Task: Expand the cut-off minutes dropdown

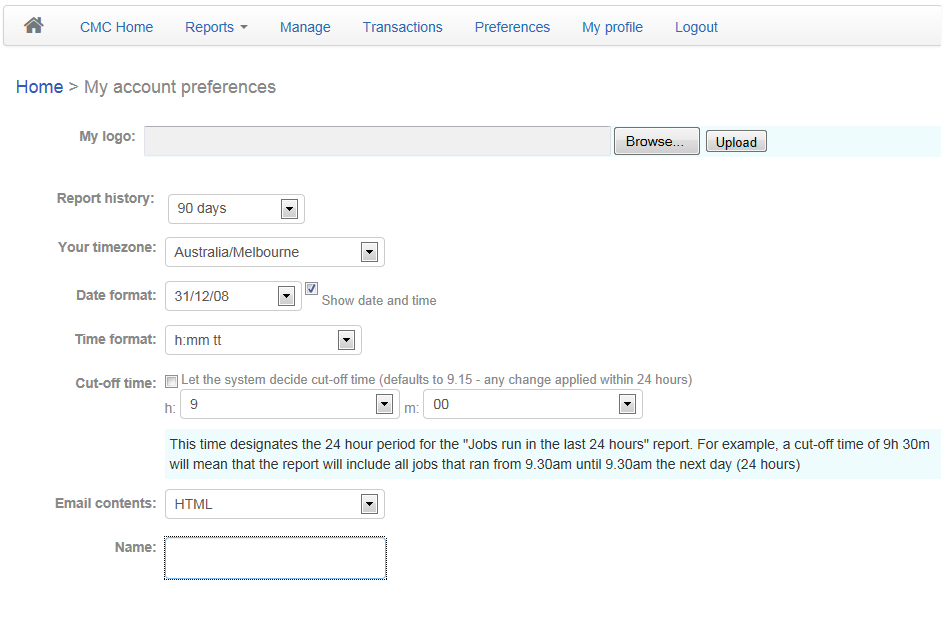Action: (533, 404)
